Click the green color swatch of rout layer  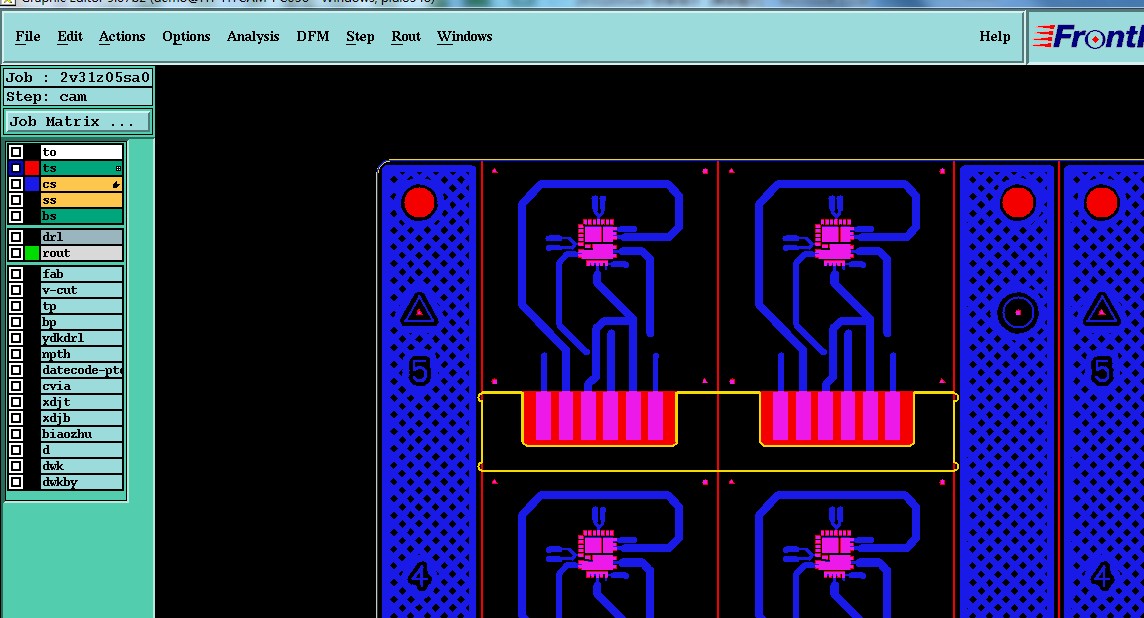(32, 253)
